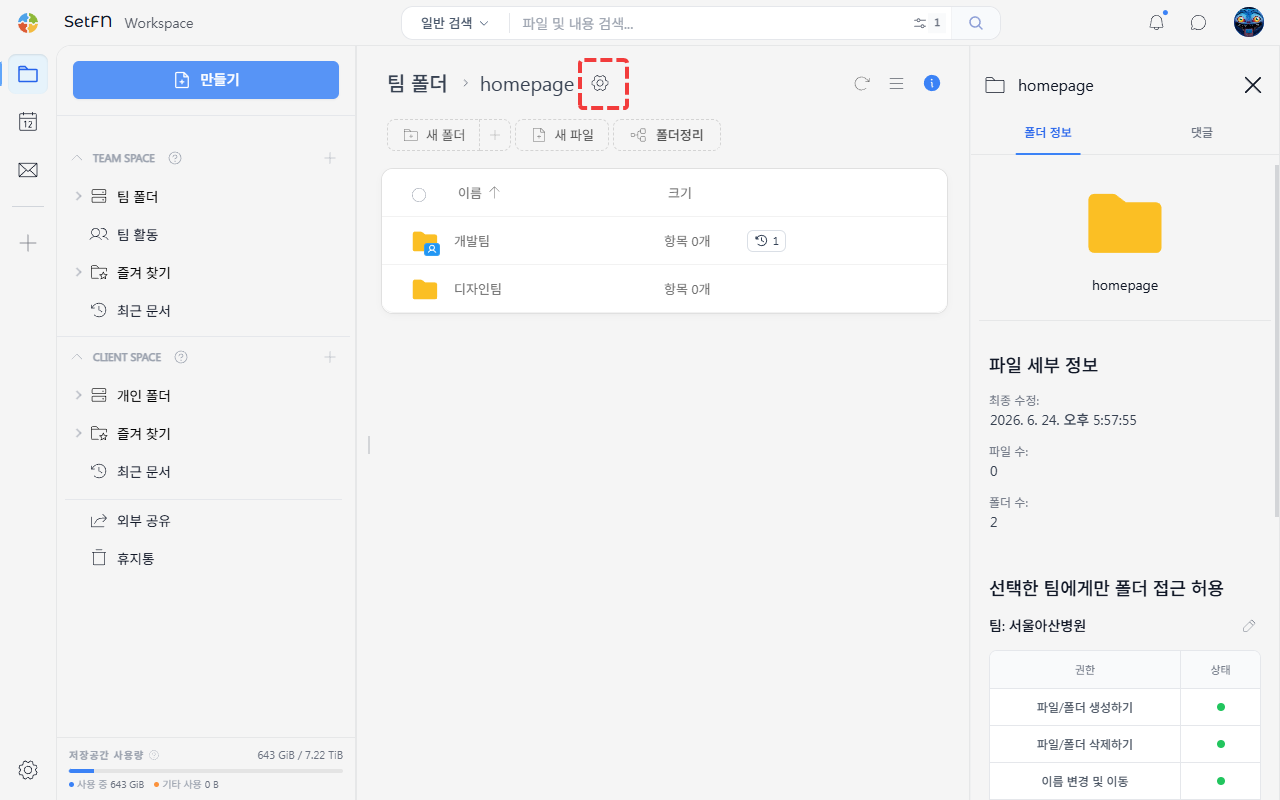The width and height of the screenshot is (1280, 800).
Task: Open TEAM SPACE 최근 문서
Action: coord(143,311)
